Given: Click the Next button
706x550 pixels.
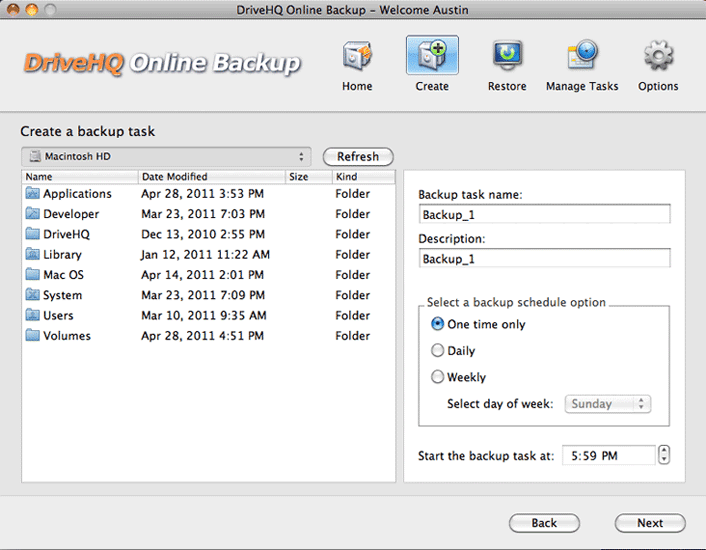Looking at the screenshot, I should pos(650,523).
